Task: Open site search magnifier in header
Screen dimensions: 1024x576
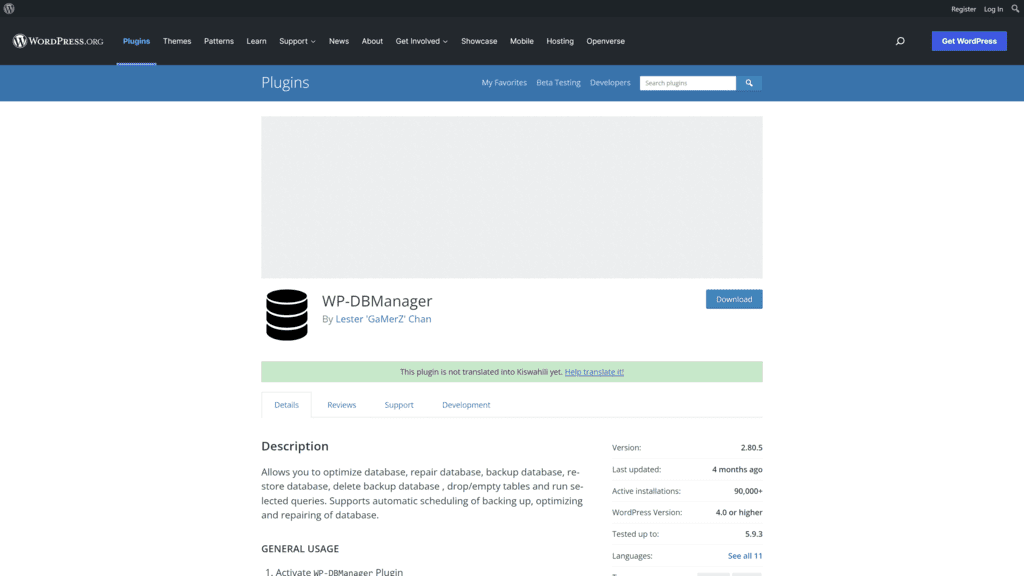Action: coord(900,41)
